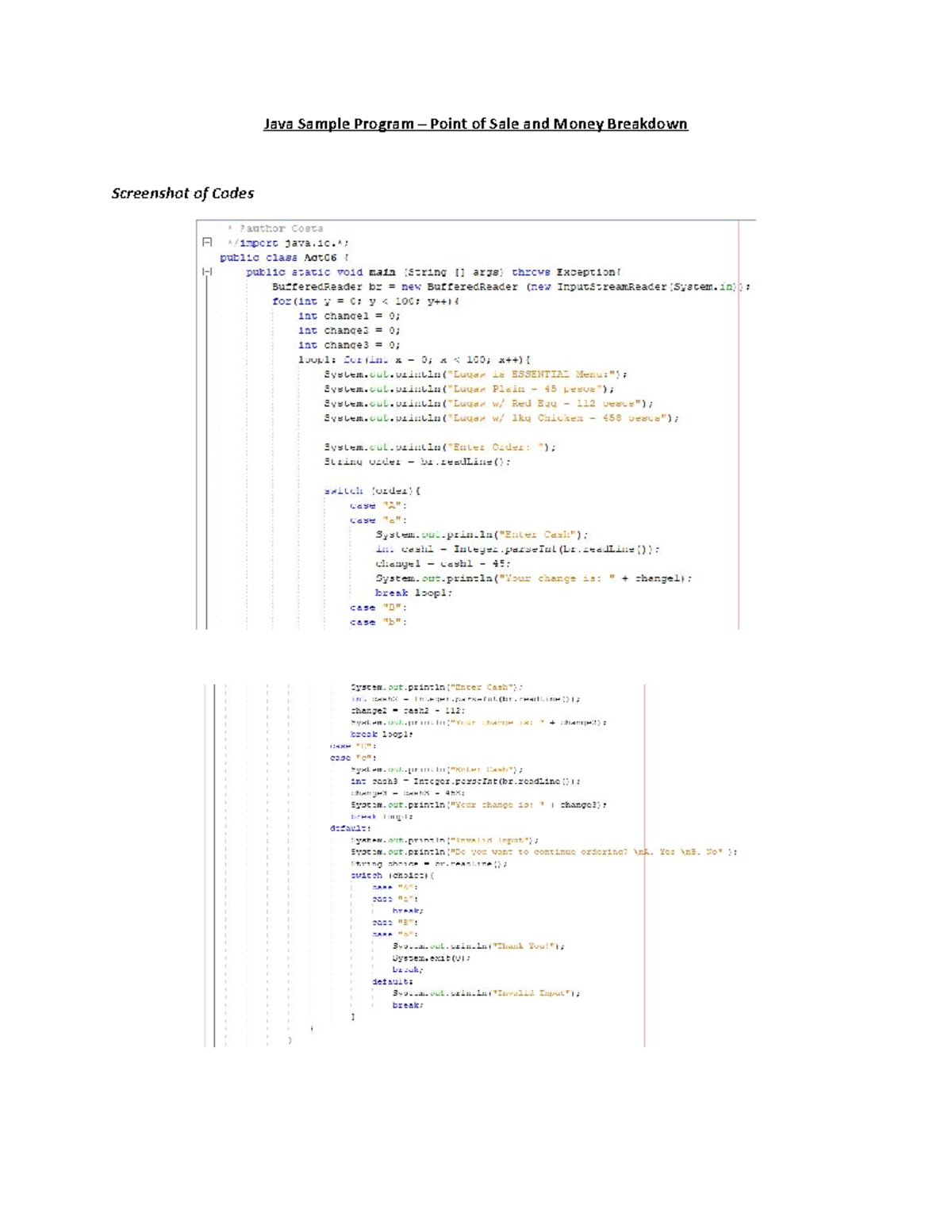Click the "int change2 = 0;" declaration
Viewport: 952px width, 1232px height.
(349, 331)
